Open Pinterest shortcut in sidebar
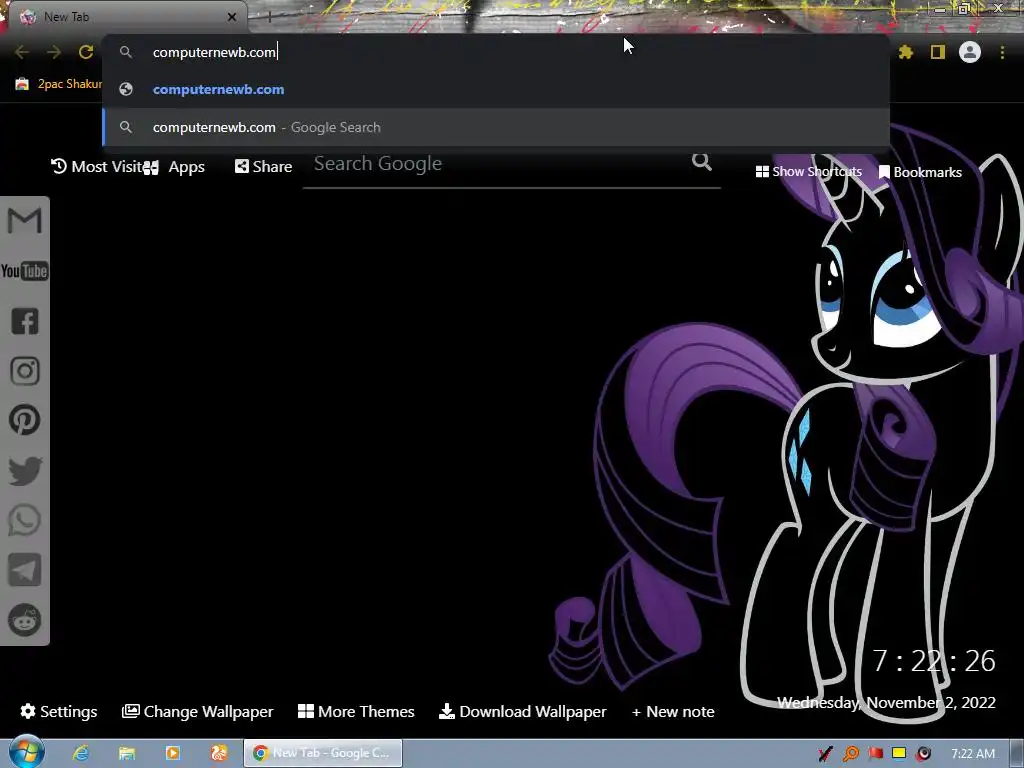1024x768 pixels. point(25,420)
